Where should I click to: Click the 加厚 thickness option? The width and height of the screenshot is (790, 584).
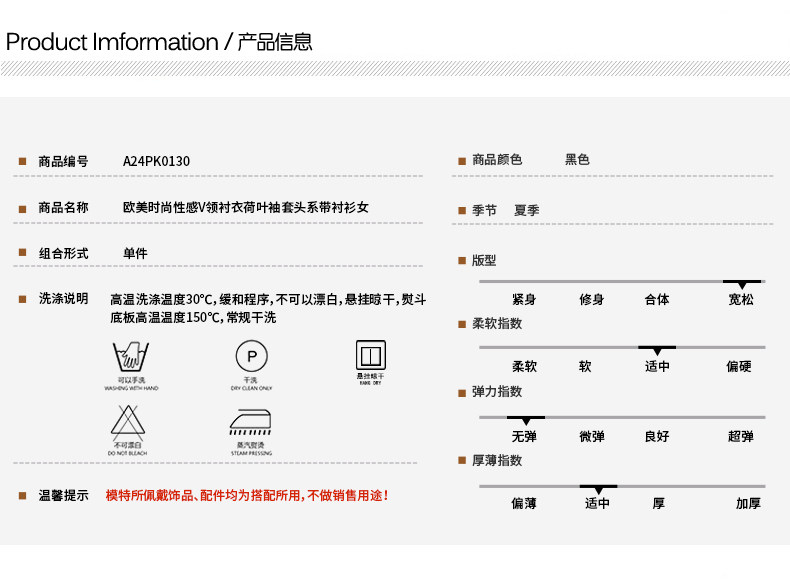click(748, 503)
